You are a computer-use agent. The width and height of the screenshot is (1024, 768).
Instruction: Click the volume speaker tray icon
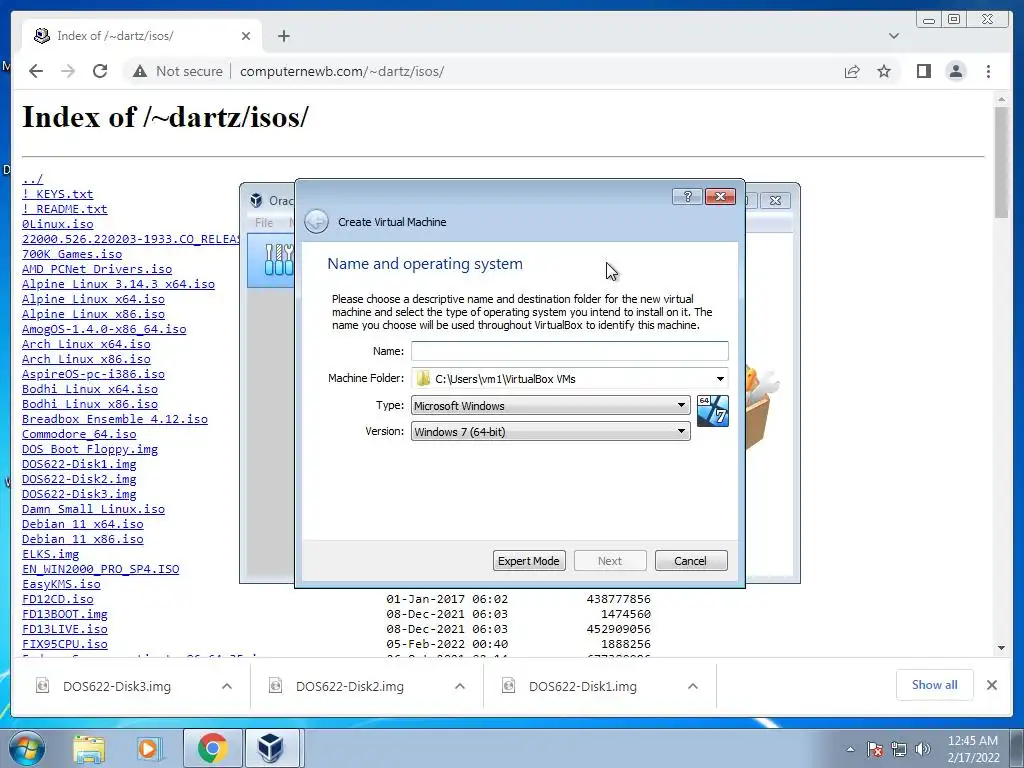click(922, 749)
